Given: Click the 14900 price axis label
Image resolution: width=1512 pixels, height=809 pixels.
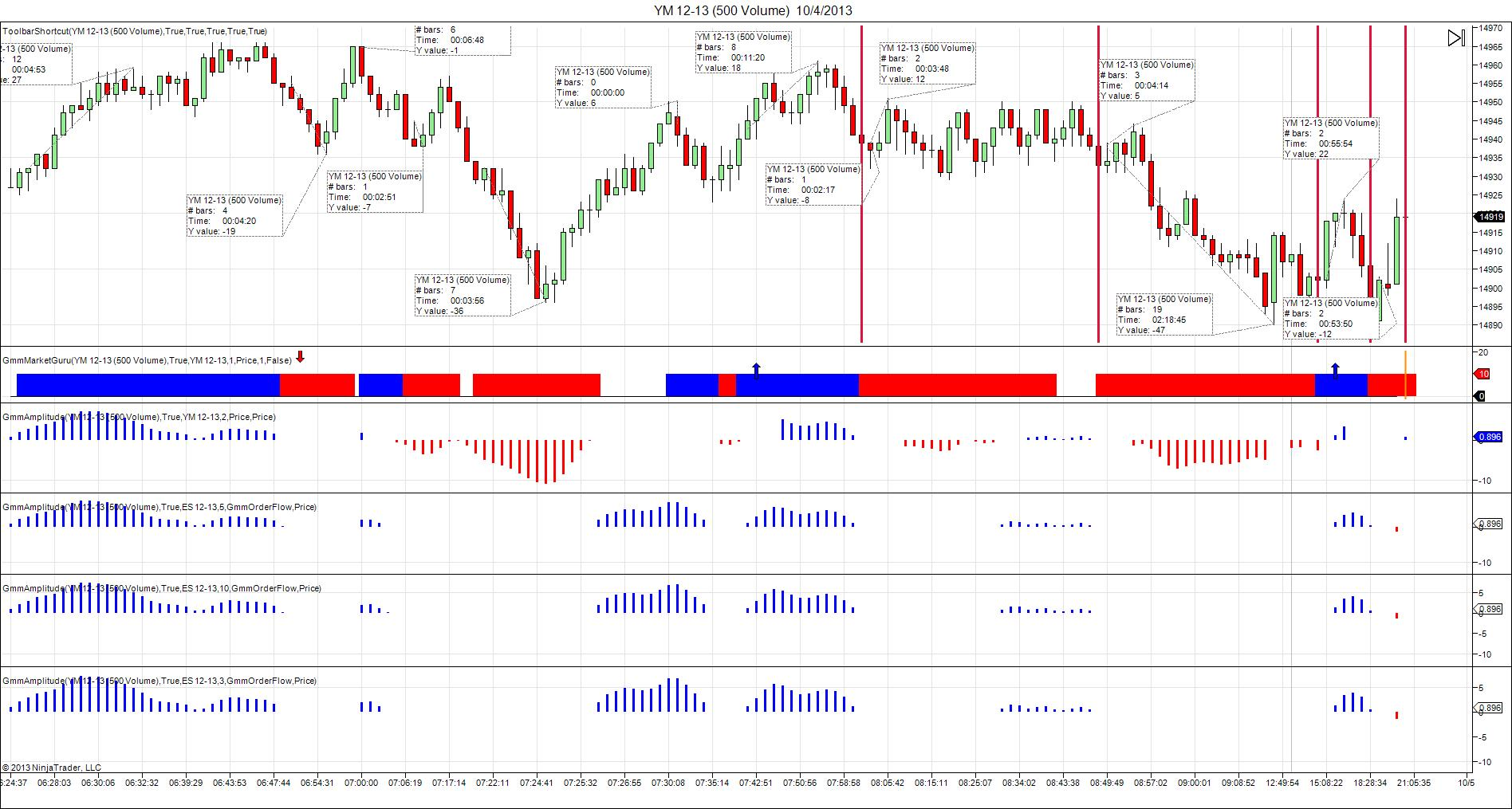Looking at the screenshot, I should tap(1491, 289).
